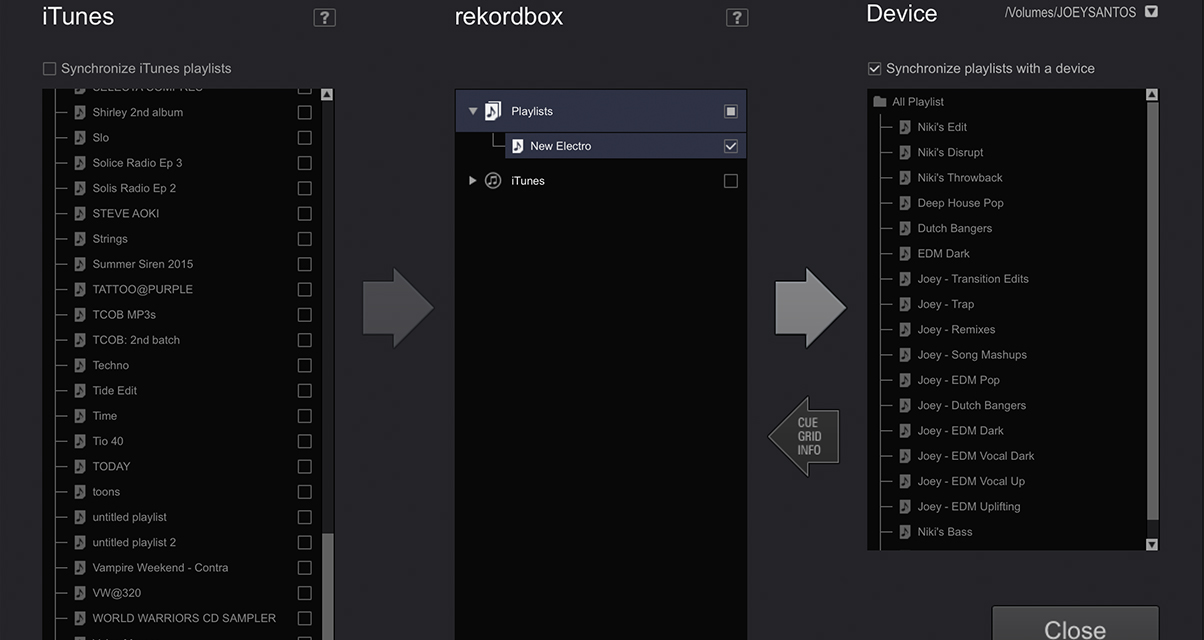
Task: Select Joey - Trap playlist on device
Action: 945,304
